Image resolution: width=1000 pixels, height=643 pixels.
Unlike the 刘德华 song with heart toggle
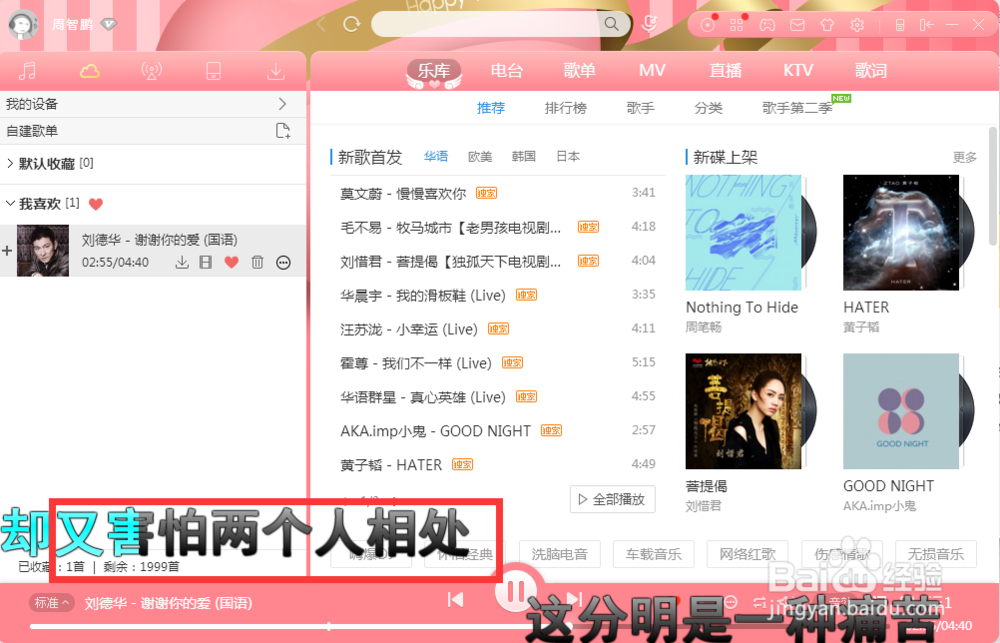(232, 262)
